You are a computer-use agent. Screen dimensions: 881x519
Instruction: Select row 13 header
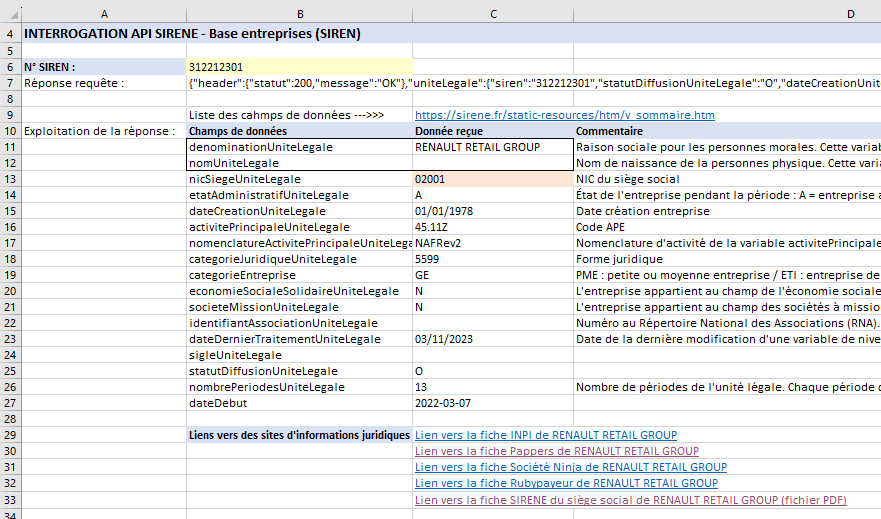pos(11,179)
